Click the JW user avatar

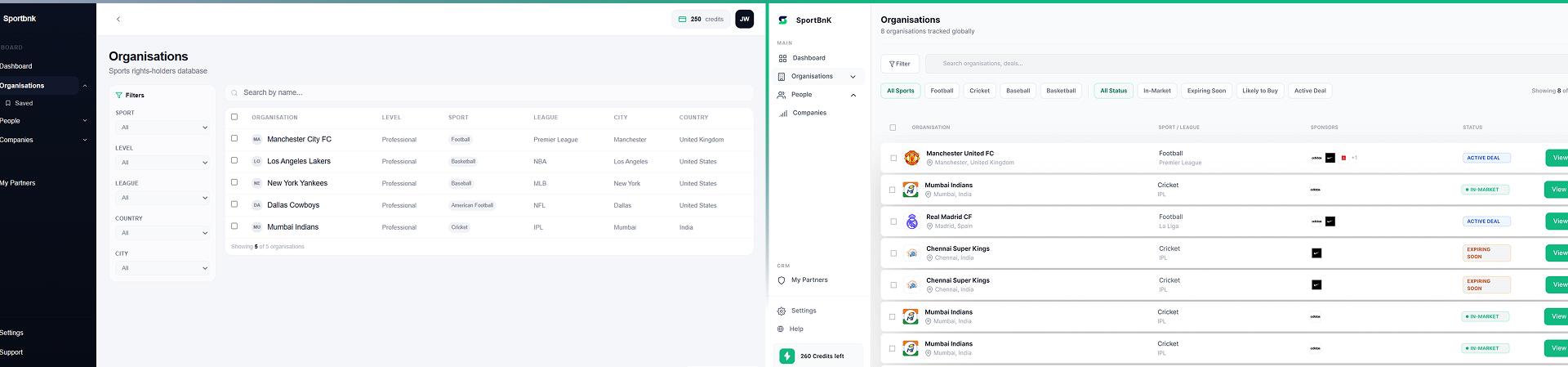(x=744, y=19)
